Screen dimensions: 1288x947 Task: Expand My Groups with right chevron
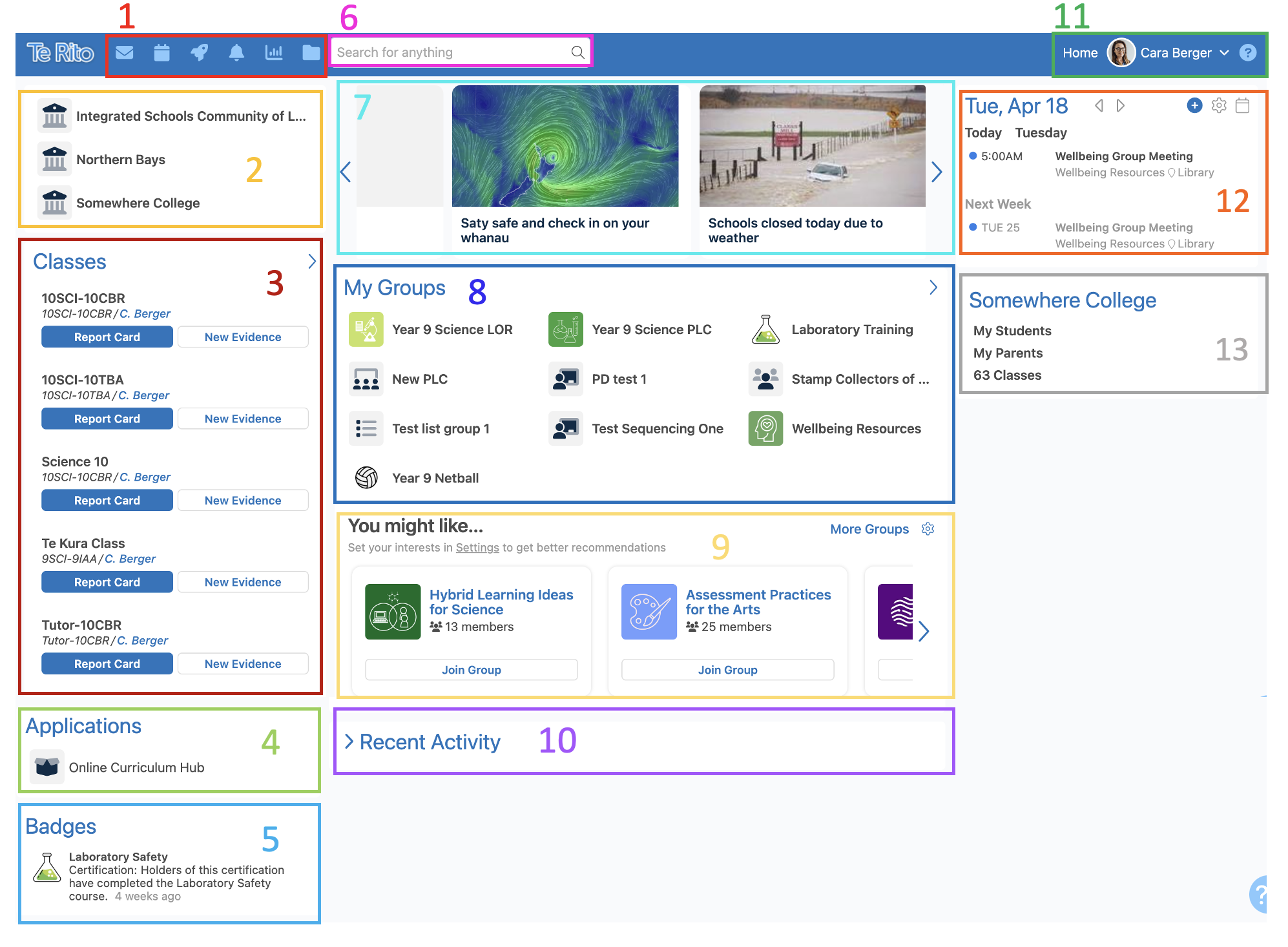click(x=933, y=287)
